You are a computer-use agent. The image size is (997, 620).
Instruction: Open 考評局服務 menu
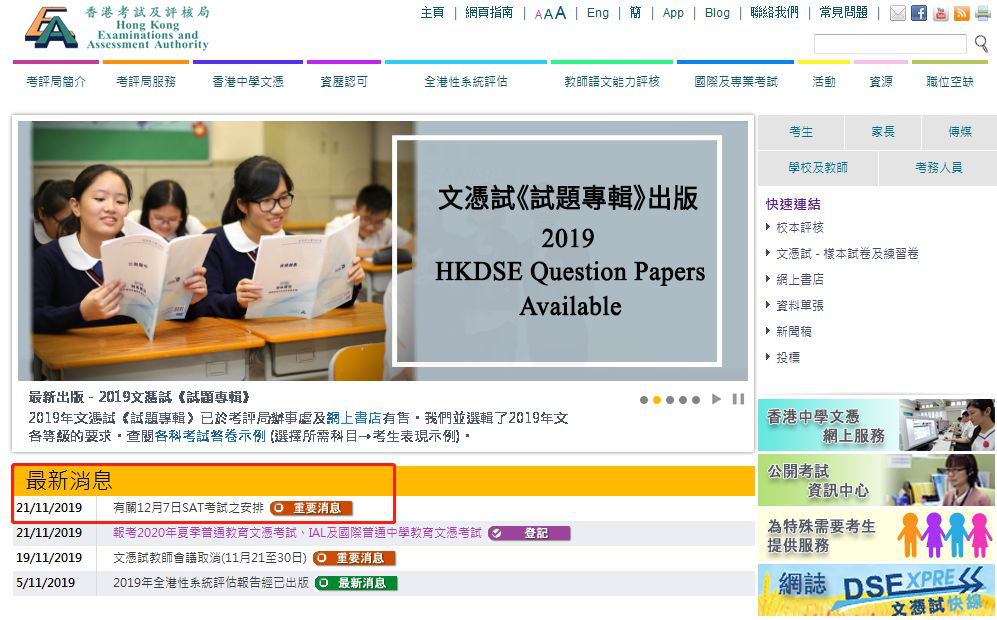coord(146,81)
